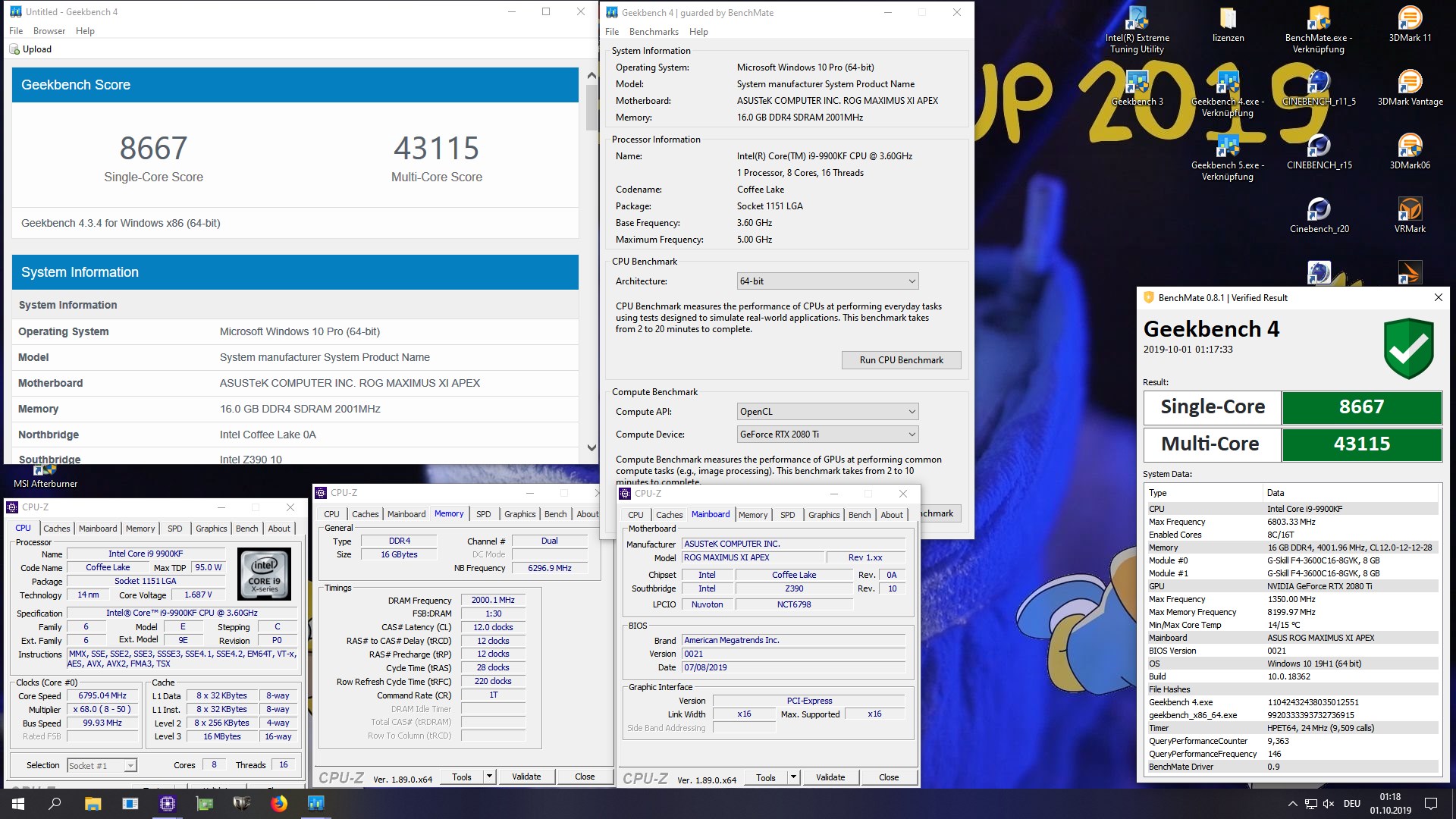1456x819 pixels.
Task: Launch Geekbench 3 desktop icon
Action: pos(1137,88)
